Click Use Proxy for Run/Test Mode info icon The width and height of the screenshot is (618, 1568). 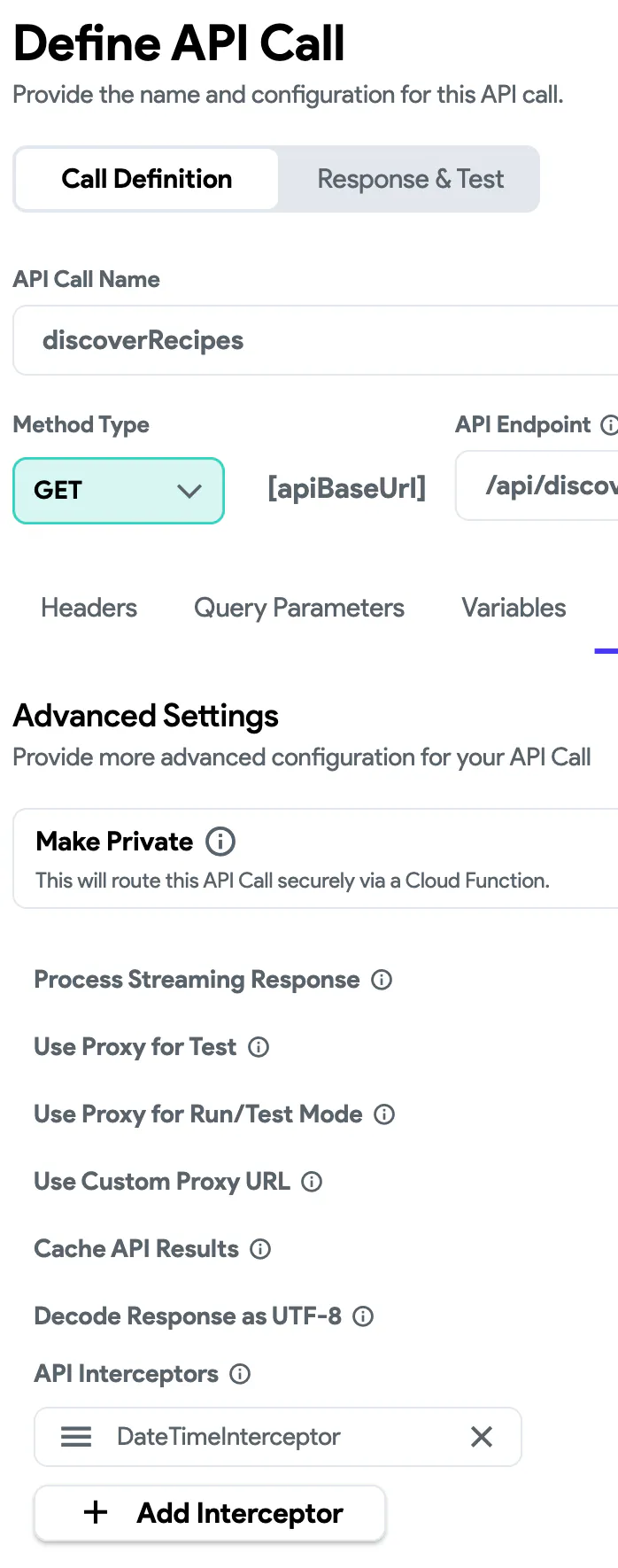(384, 1114)
